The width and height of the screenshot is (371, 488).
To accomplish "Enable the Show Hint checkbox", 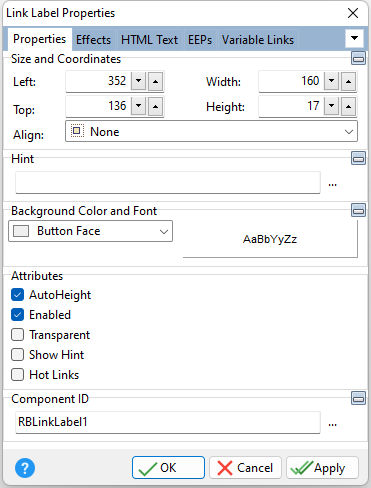I will (x=17, y=355).
